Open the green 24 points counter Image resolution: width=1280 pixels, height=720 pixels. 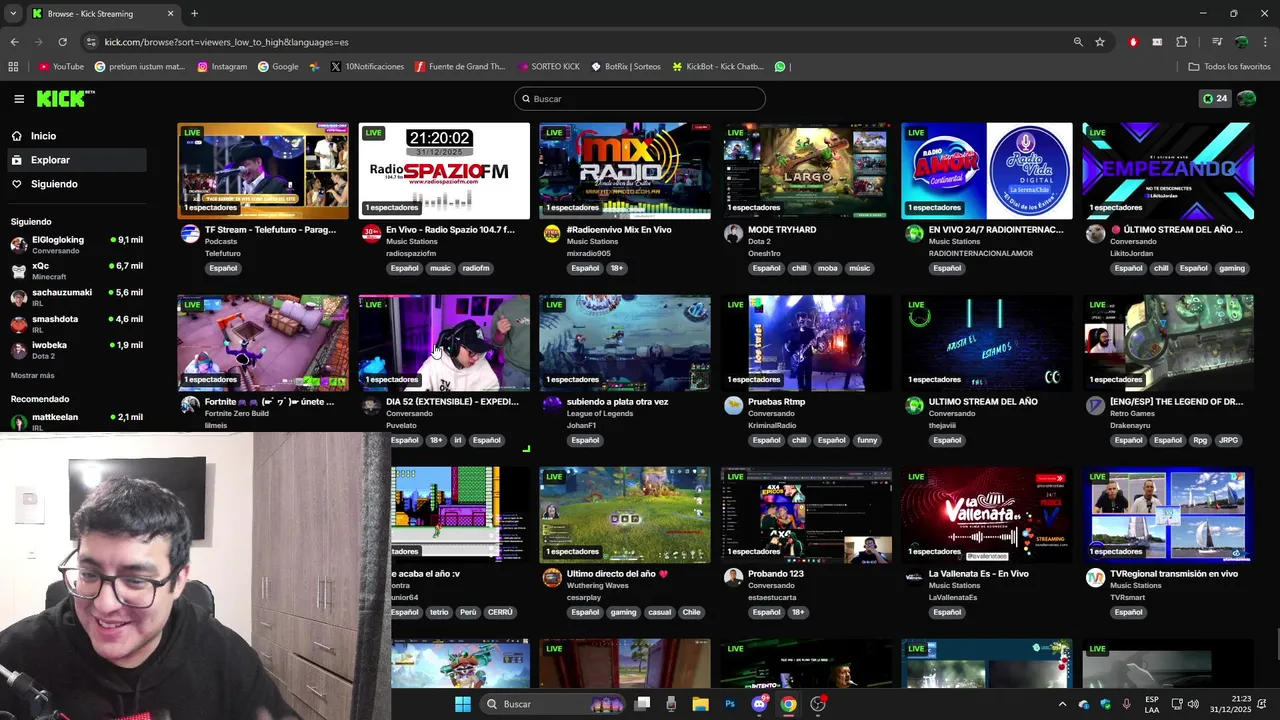[1214, 99]
